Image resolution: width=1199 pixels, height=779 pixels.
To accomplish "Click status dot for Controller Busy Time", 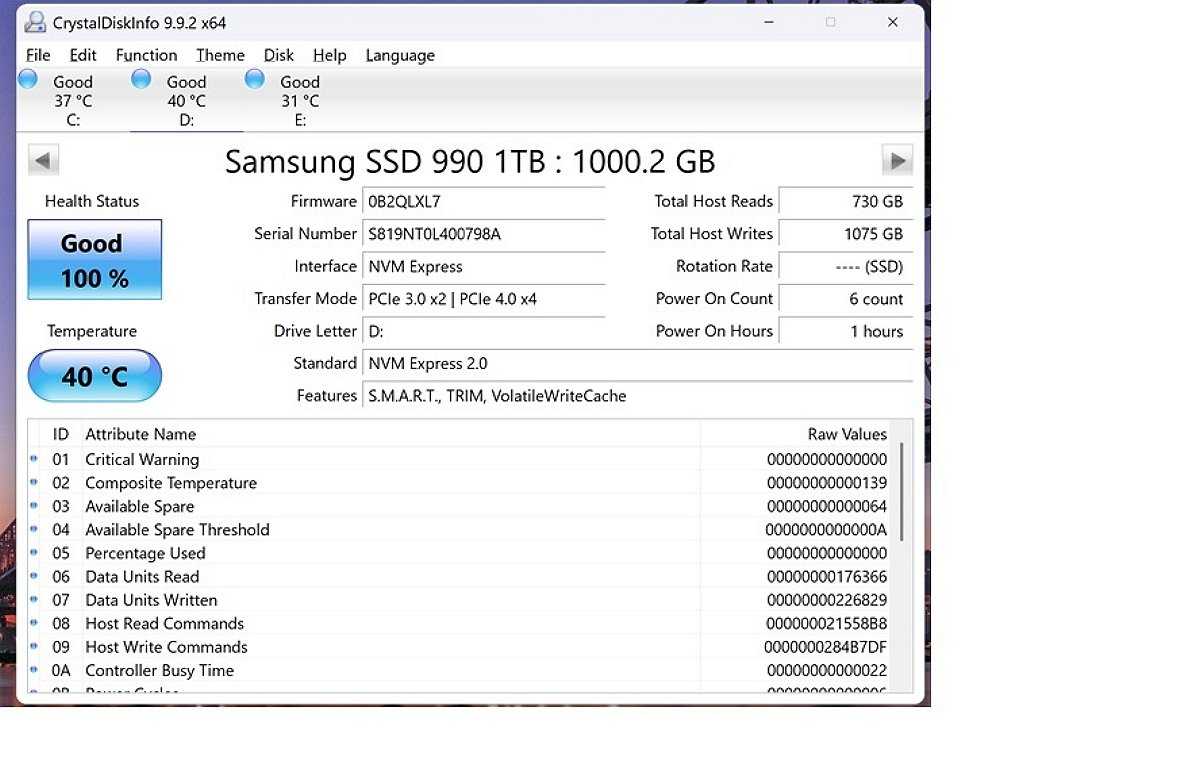I will tap(34, 670).
